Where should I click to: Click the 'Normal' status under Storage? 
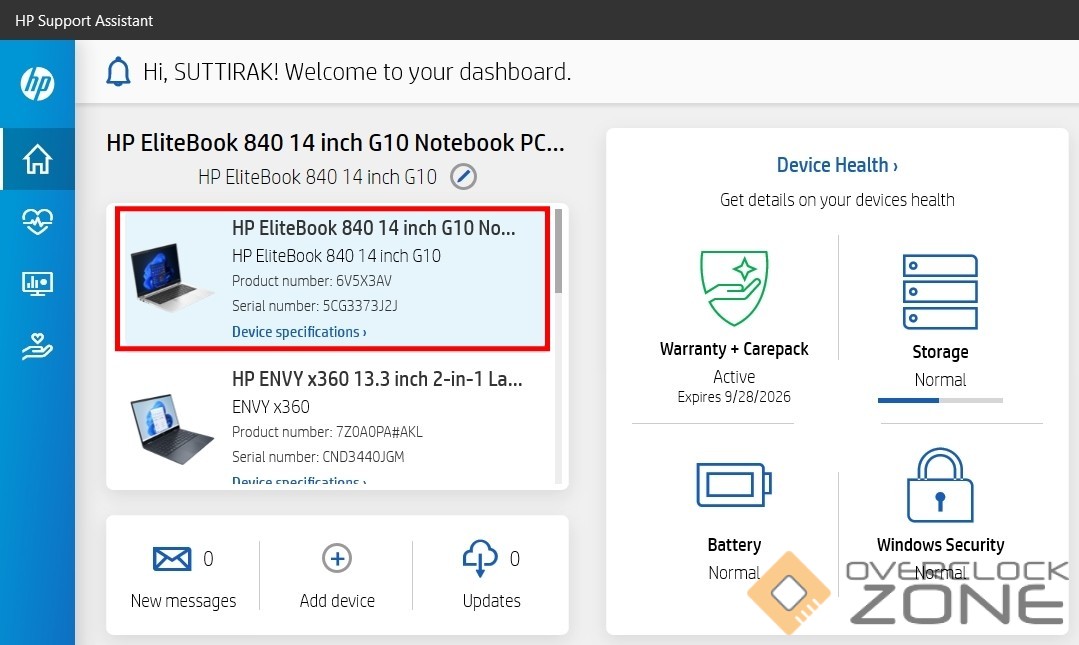tap(940, 380)
